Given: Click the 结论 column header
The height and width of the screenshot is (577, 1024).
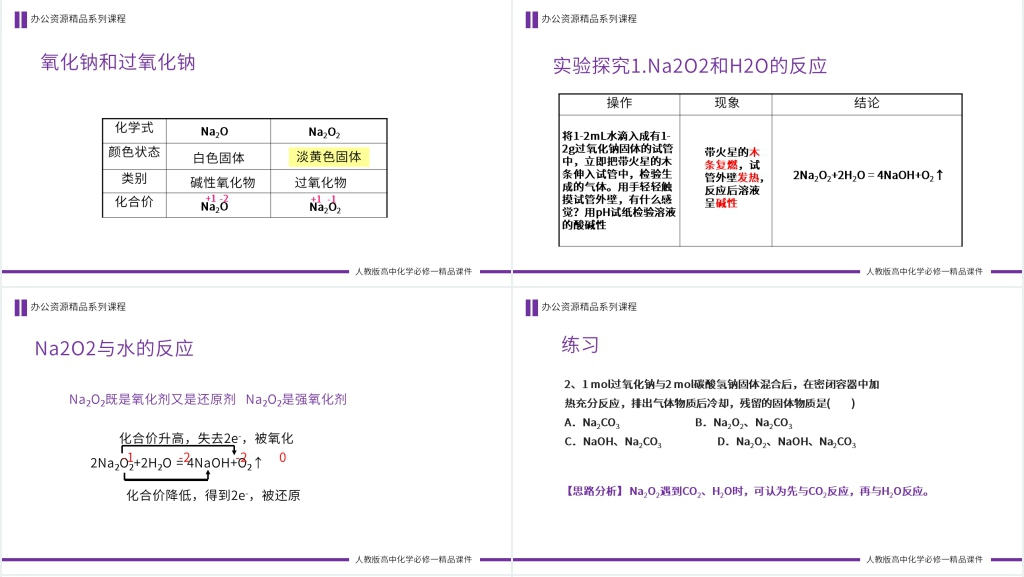Looking at the screenshot, I should pyautogui.click(x=866, y=104).
